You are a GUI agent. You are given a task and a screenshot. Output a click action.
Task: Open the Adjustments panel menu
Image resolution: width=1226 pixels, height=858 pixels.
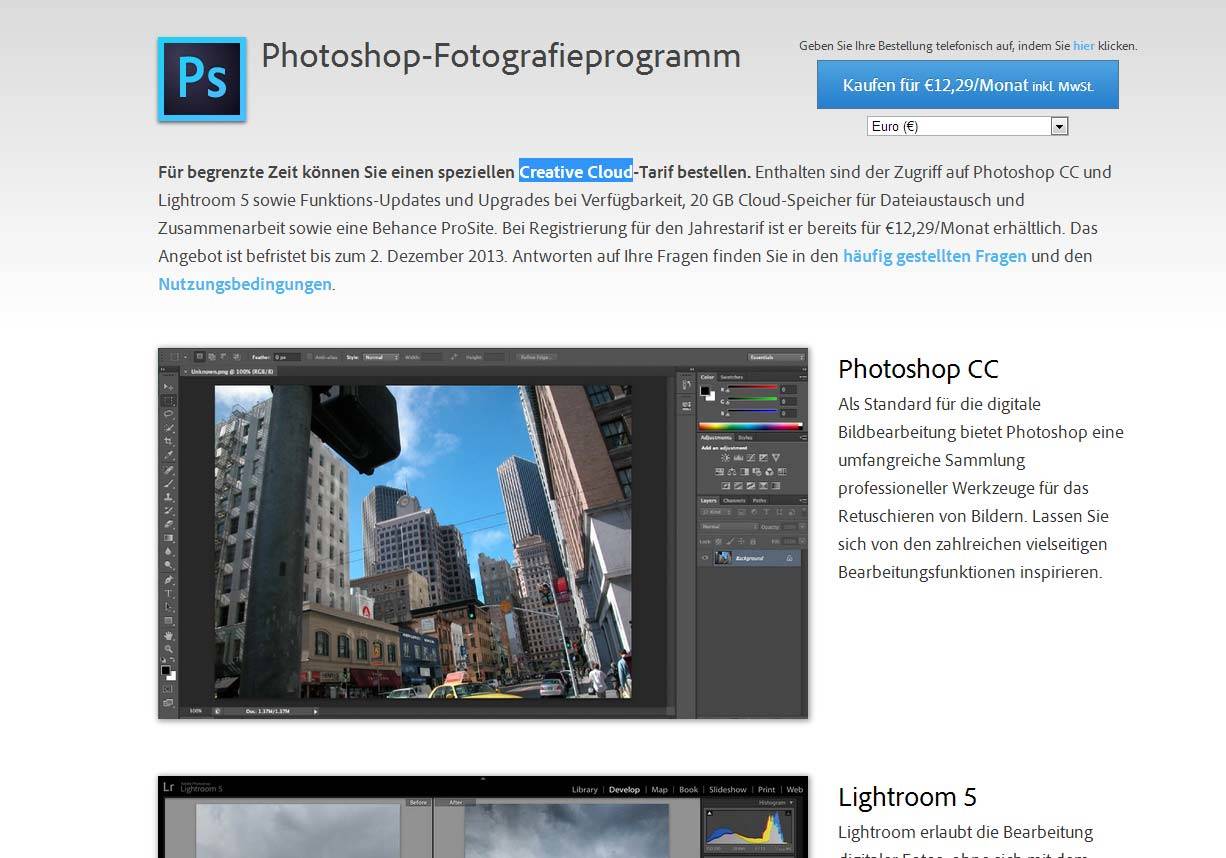(802, 438)
